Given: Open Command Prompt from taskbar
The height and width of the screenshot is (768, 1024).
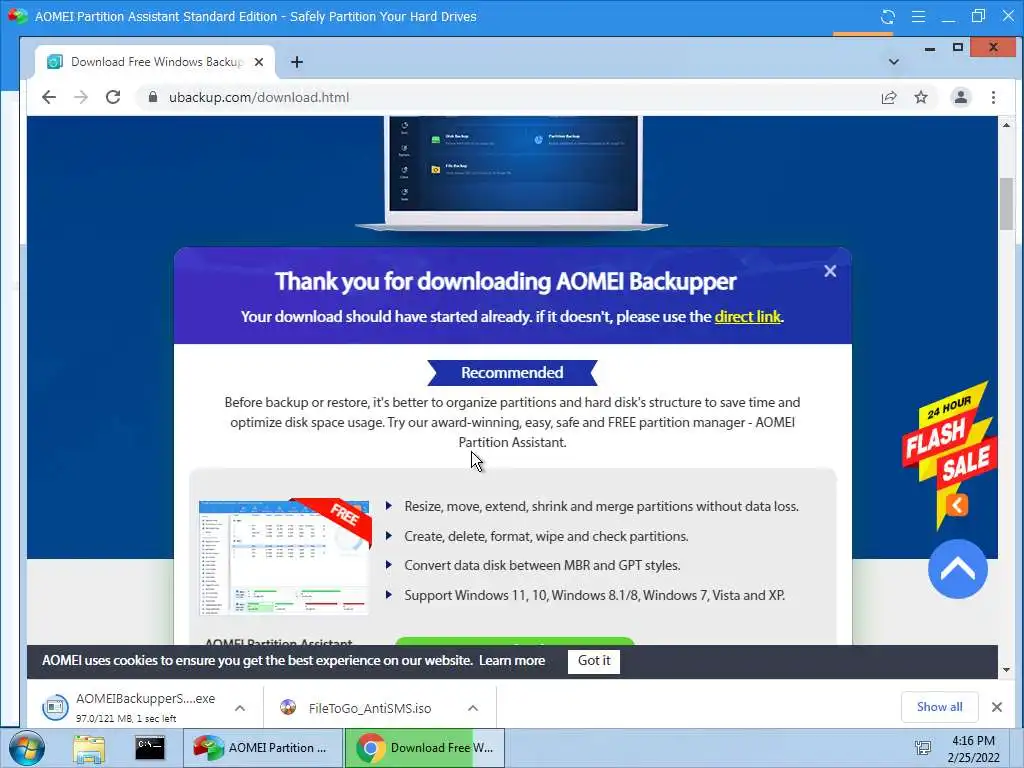Looking at the screenshot, I should [150, 748].
